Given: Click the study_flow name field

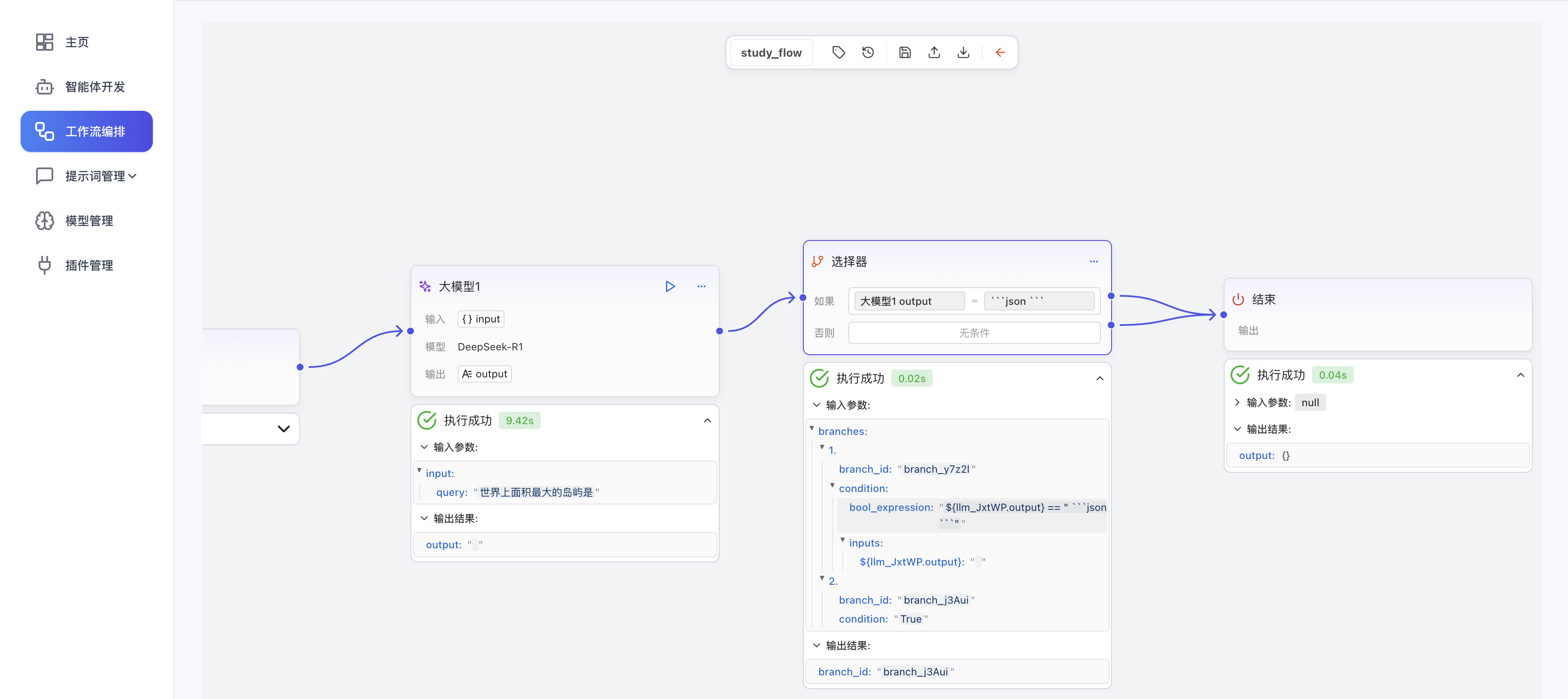Looking at the screenshot, I should click(x=771, y=52).
